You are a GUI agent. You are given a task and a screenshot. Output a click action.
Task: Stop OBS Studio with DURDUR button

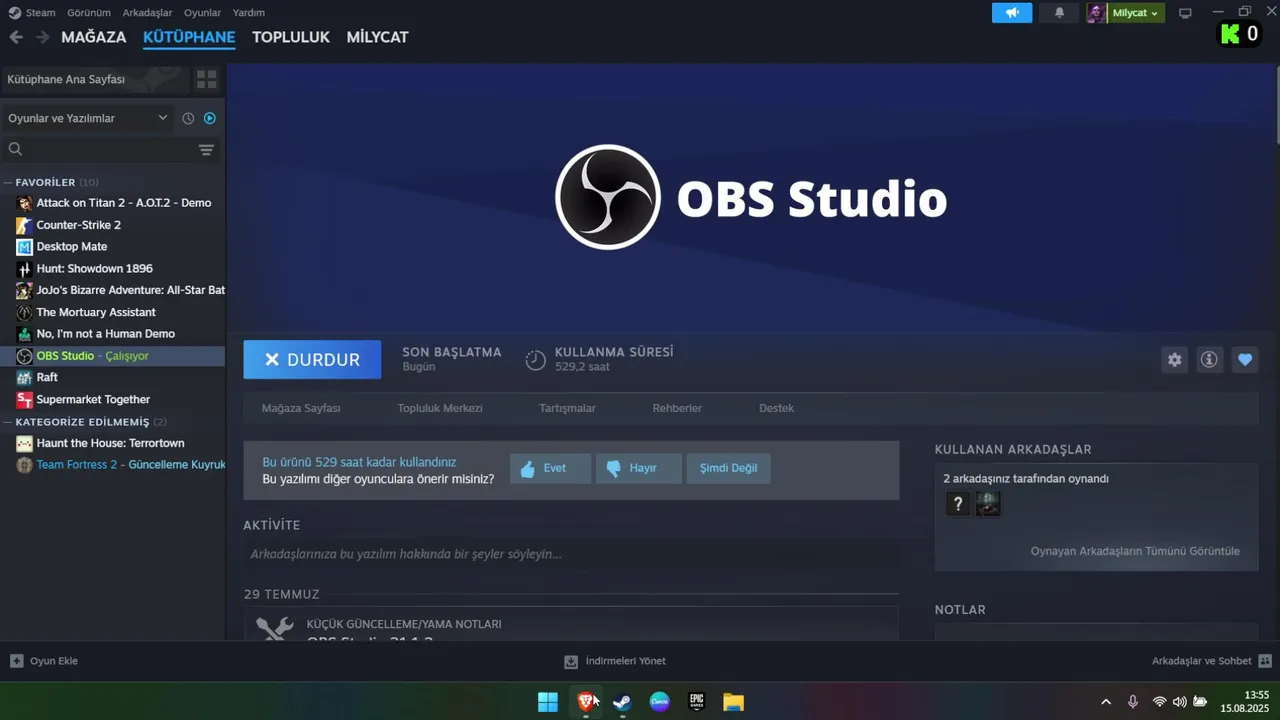312,360
